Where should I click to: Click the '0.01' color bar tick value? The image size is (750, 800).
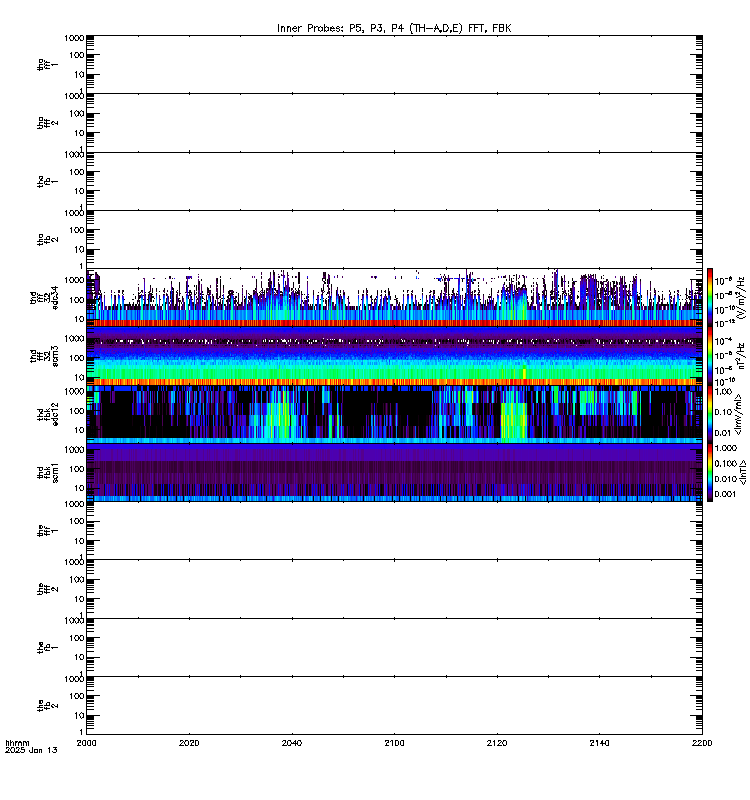(723, 433)
